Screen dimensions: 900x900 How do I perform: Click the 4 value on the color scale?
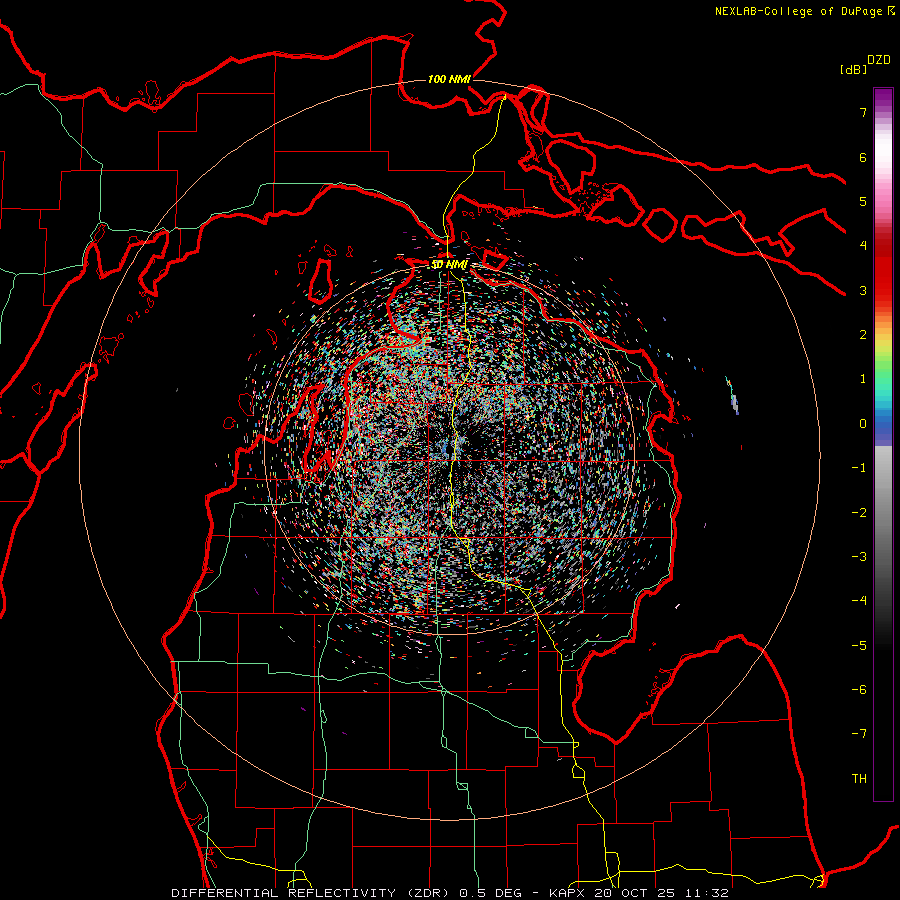(863, 246)
